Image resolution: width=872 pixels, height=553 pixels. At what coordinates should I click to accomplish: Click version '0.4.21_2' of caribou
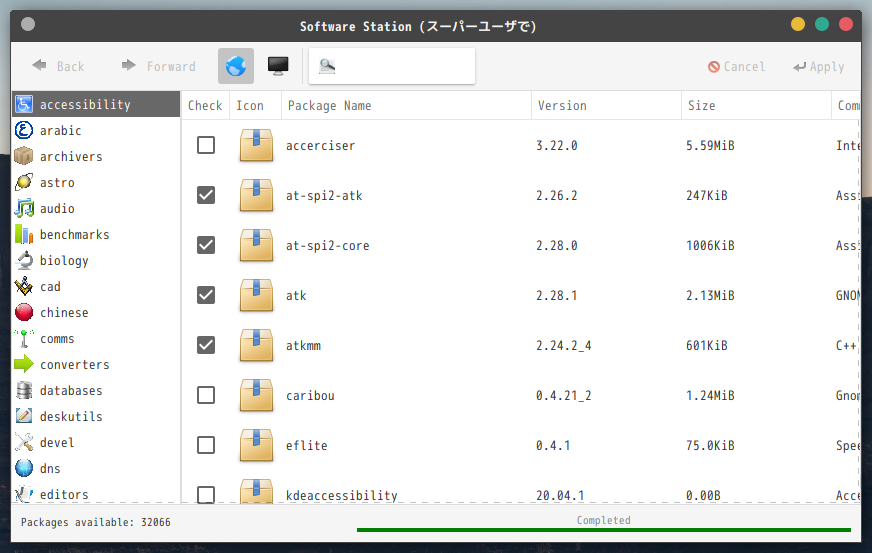coord(563,396)
